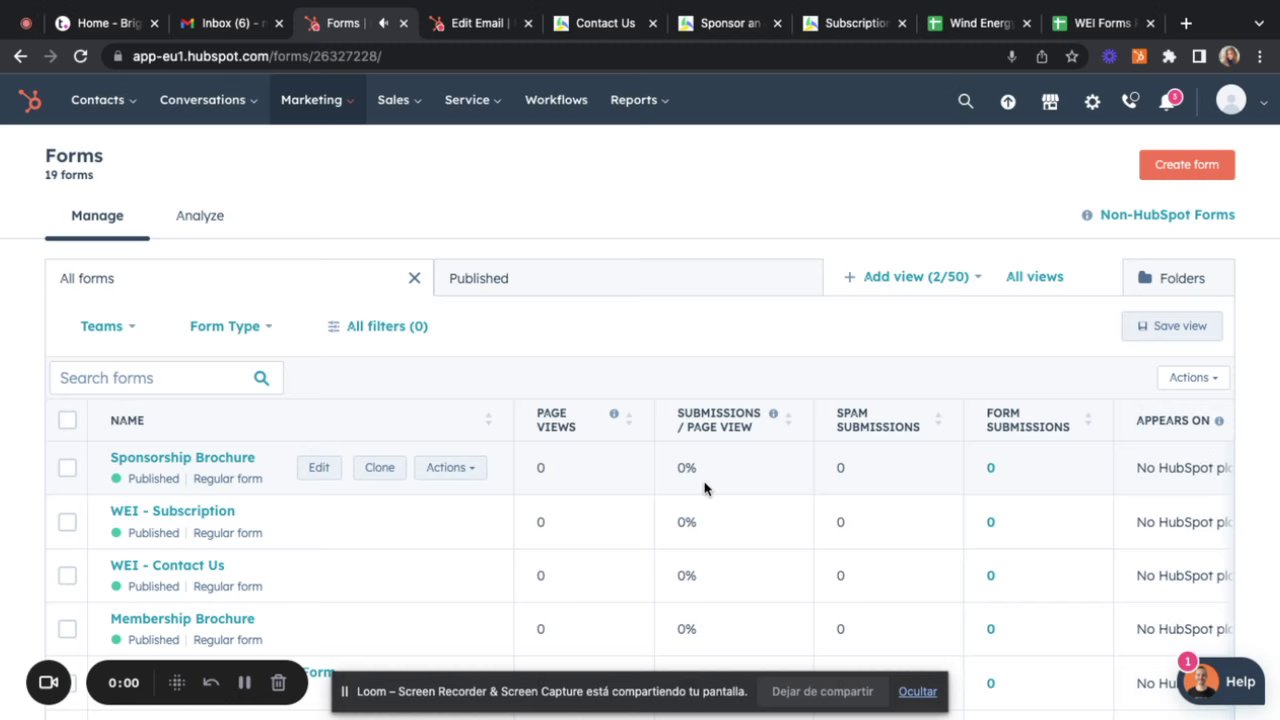
Task: Expand the Form Type filter dropdown
Action: [x=231, y=326]
